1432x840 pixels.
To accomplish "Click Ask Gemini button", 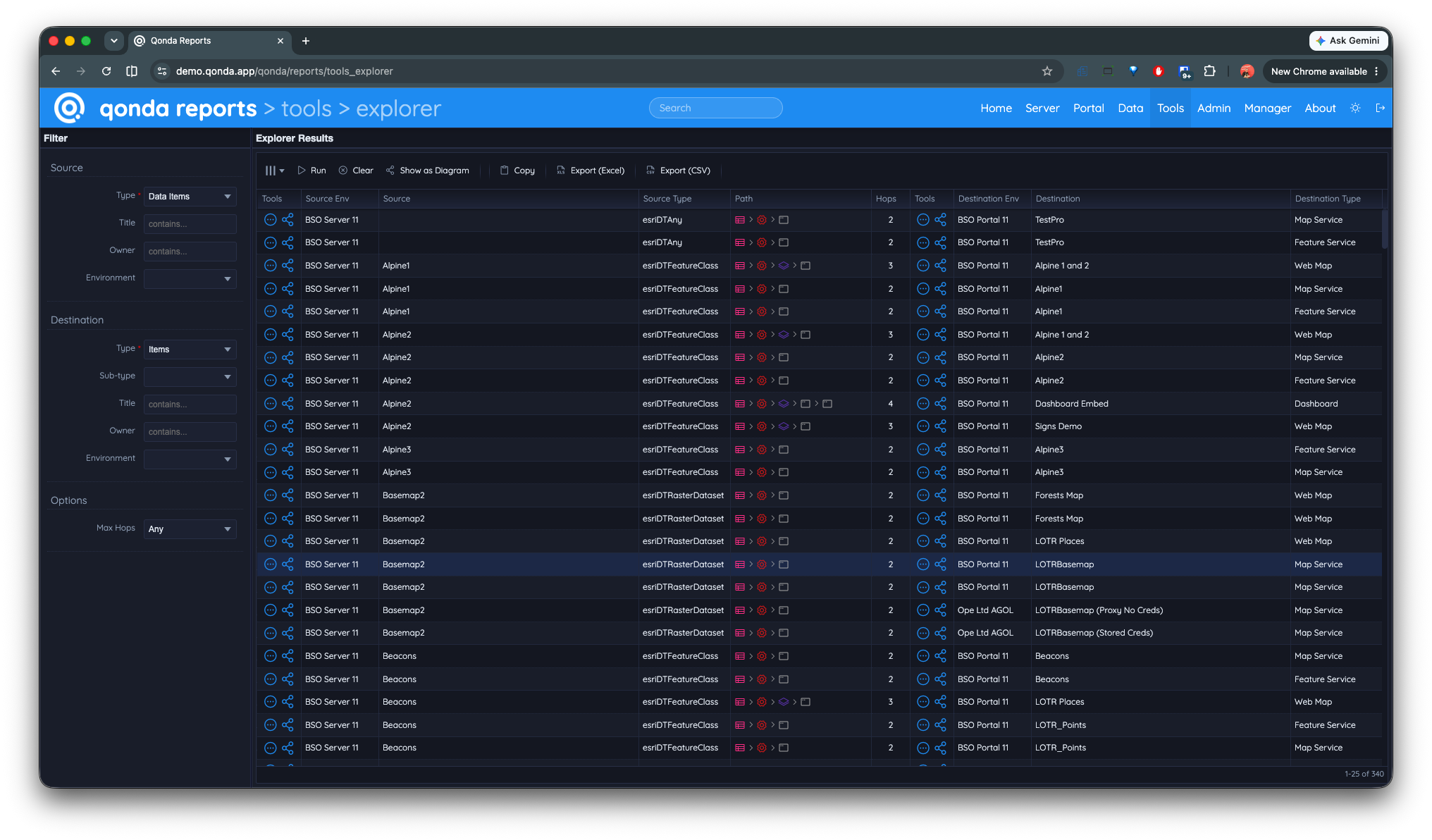I will pos(1347,41).
